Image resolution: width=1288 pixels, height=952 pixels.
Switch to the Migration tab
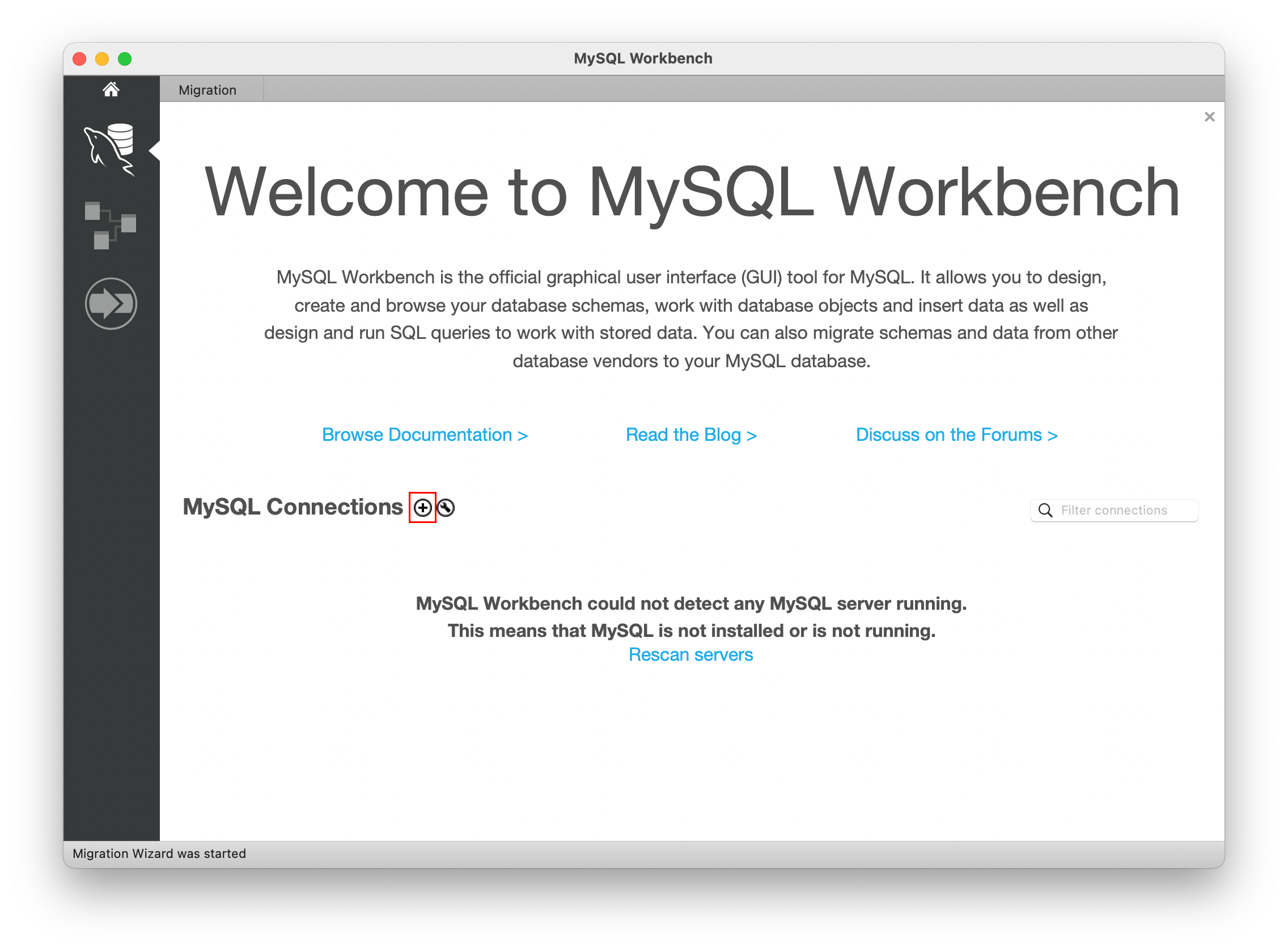207,90
